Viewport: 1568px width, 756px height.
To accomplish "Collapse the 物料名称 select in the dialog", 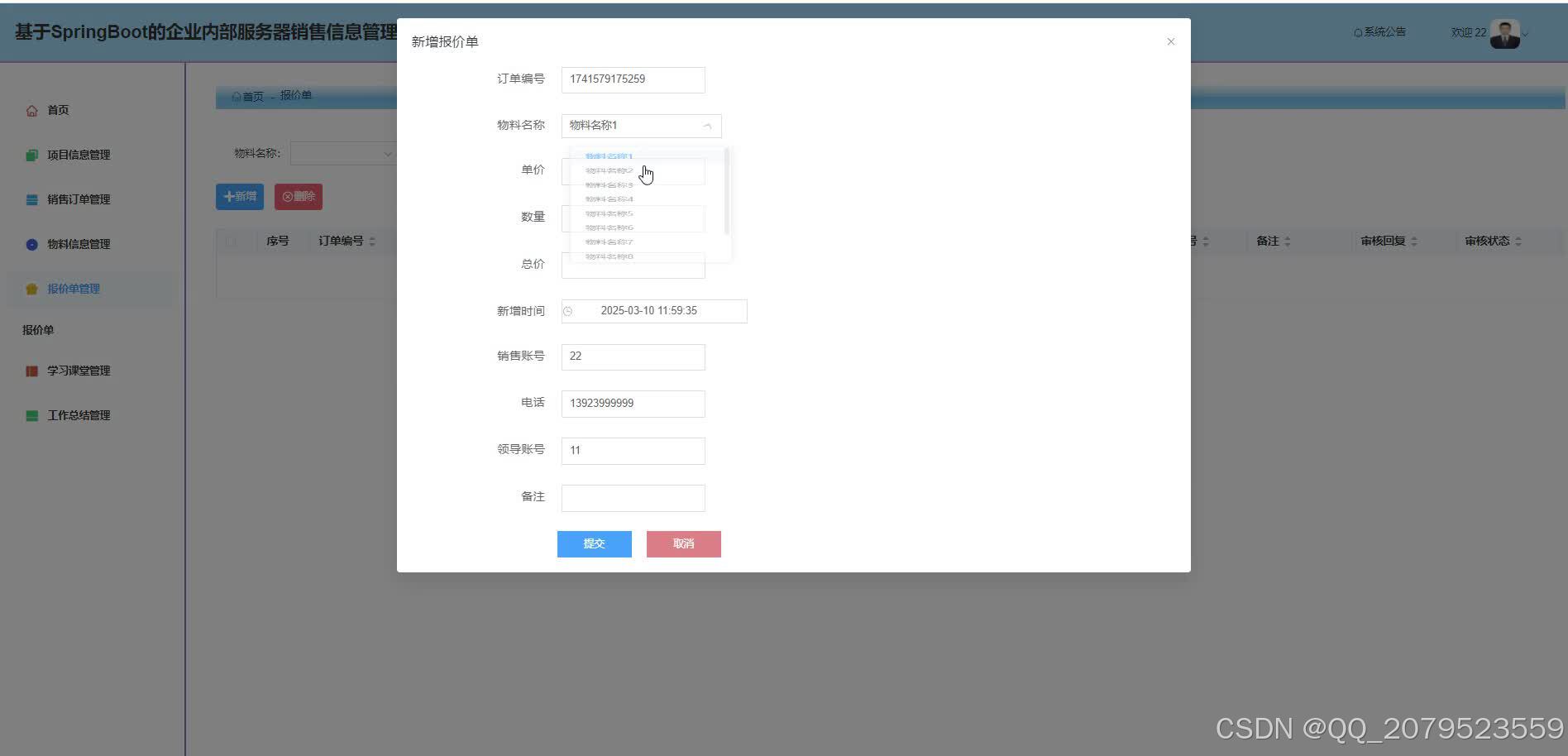I will (x=707, y=126).
